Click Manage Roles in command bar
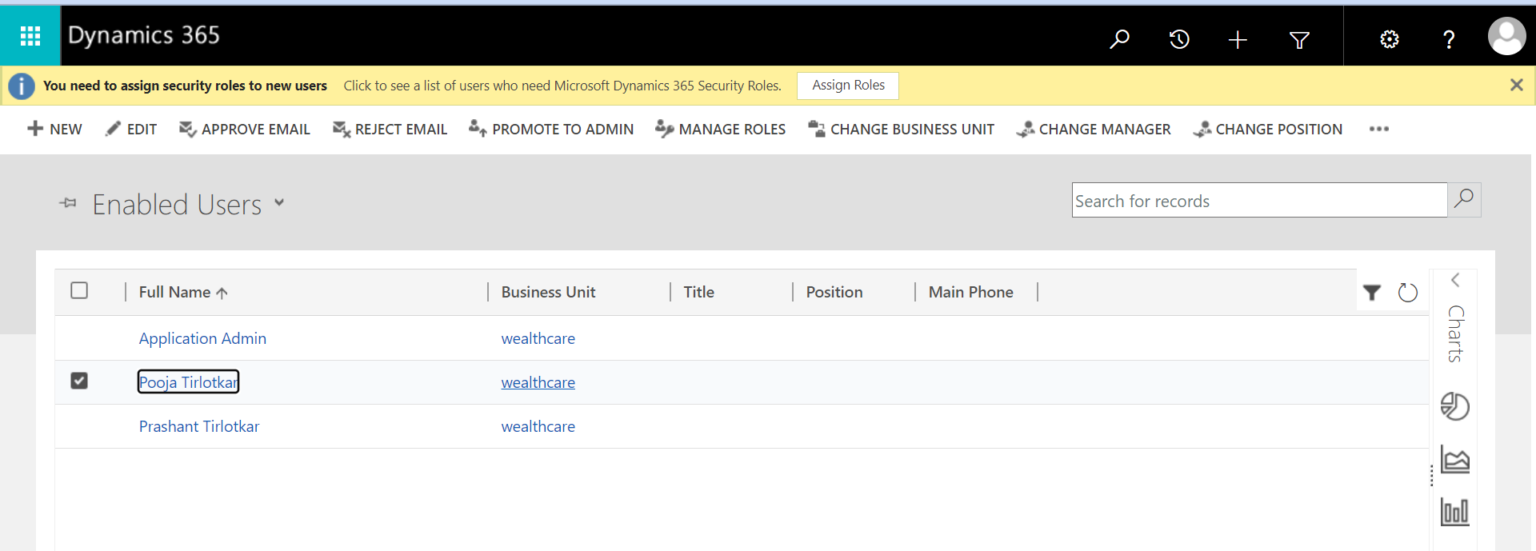 720,129
